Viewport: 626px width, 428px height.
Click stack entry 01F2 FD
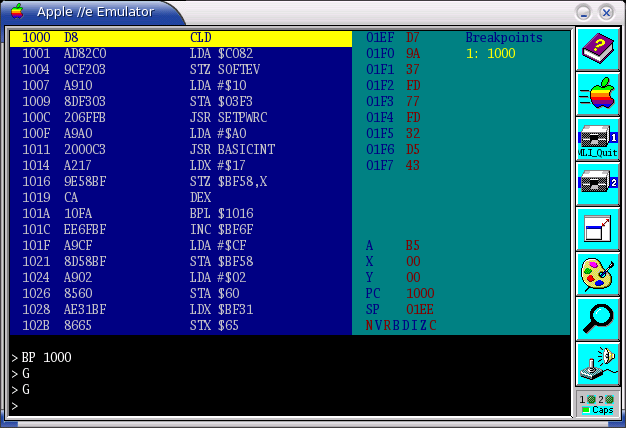pos(393,86)
